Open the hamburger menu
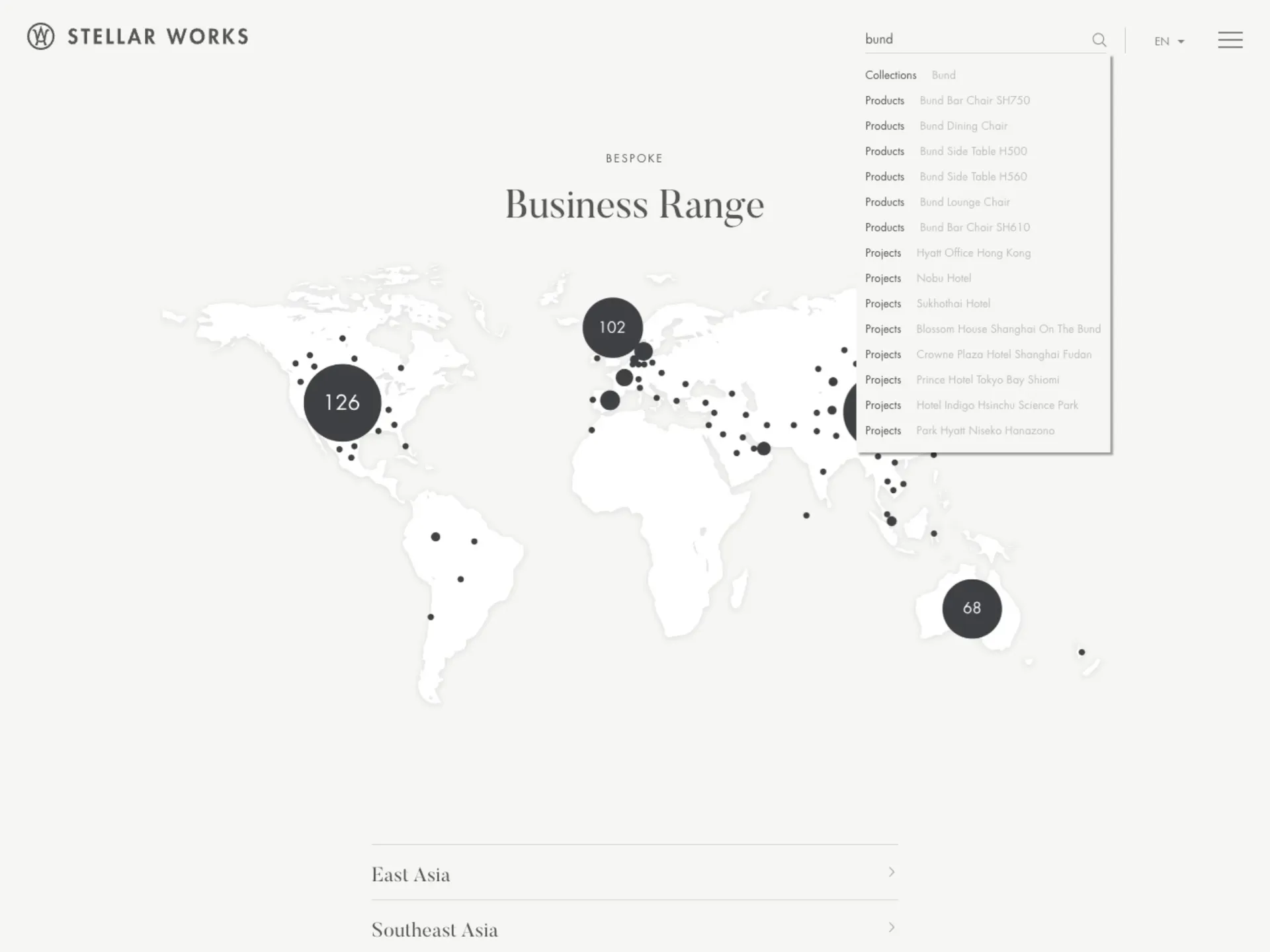This screenshot has width=1270, height=952. (1230, 40)
